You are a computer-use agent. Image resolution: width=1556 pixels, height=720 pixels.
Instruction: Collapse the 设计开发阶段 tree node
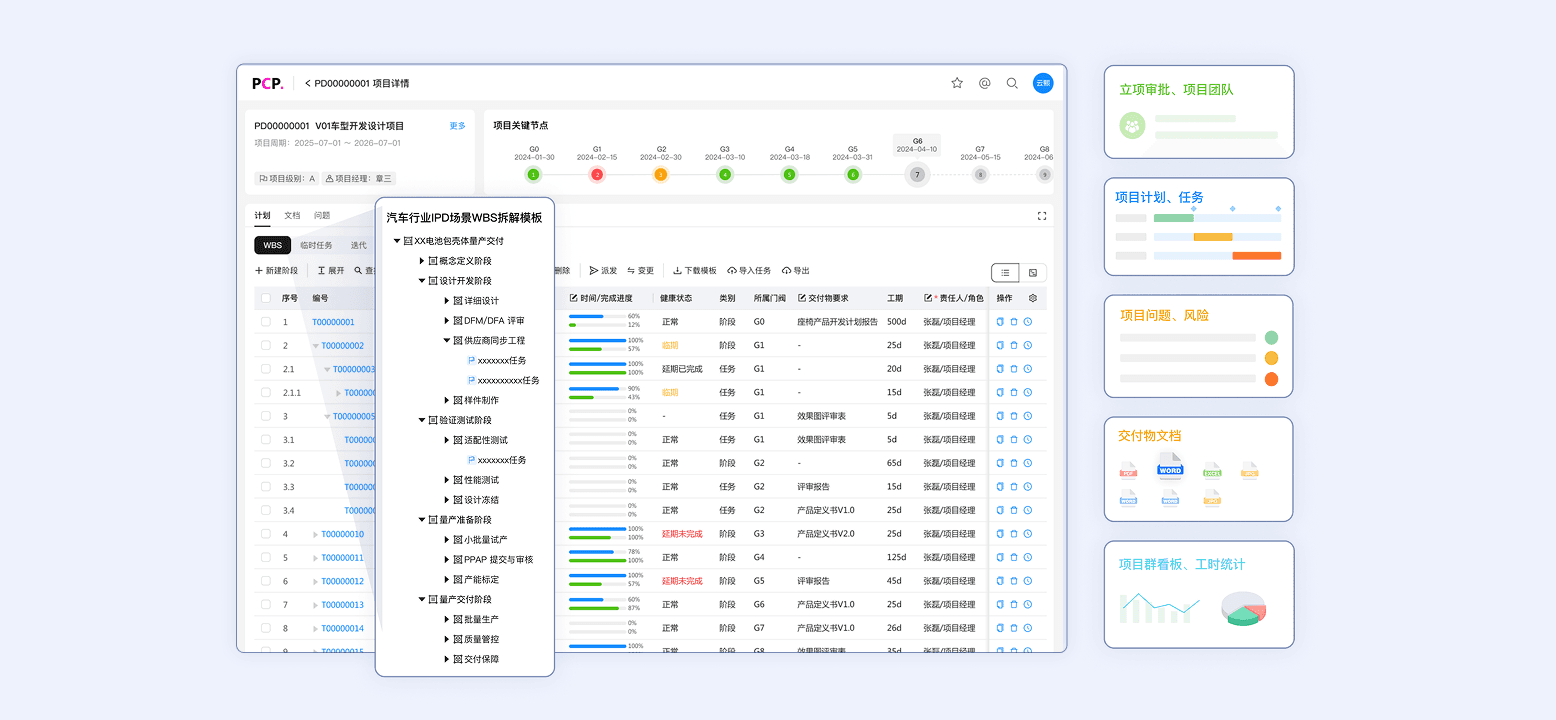pyautogui.click(x=423, y=281)
